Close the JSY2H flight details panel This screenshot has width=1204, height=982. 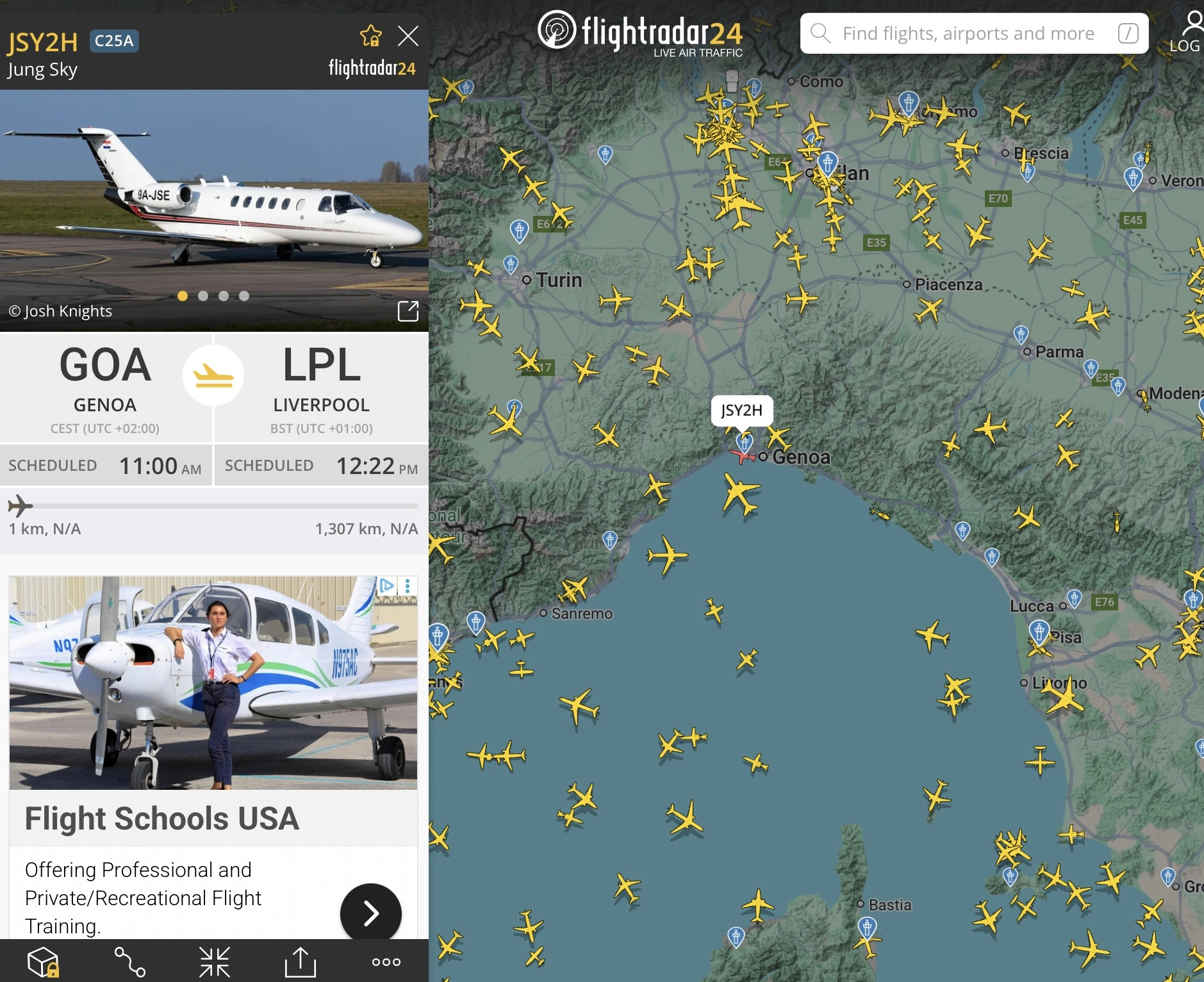pos(408,36)
